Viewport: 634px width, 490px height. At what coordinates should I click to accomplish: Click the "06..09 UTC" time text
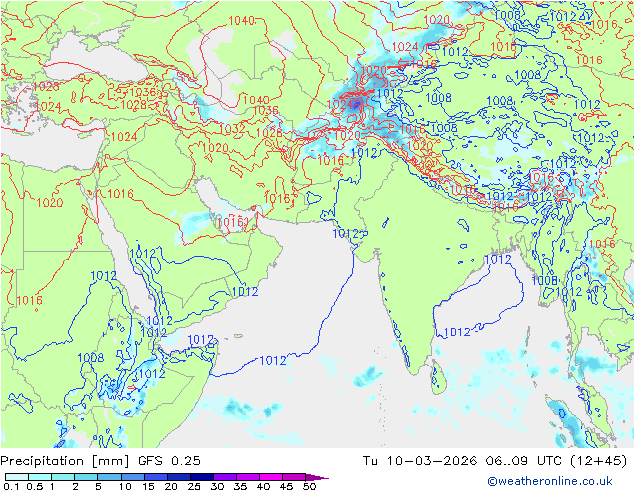coord(524,461)
